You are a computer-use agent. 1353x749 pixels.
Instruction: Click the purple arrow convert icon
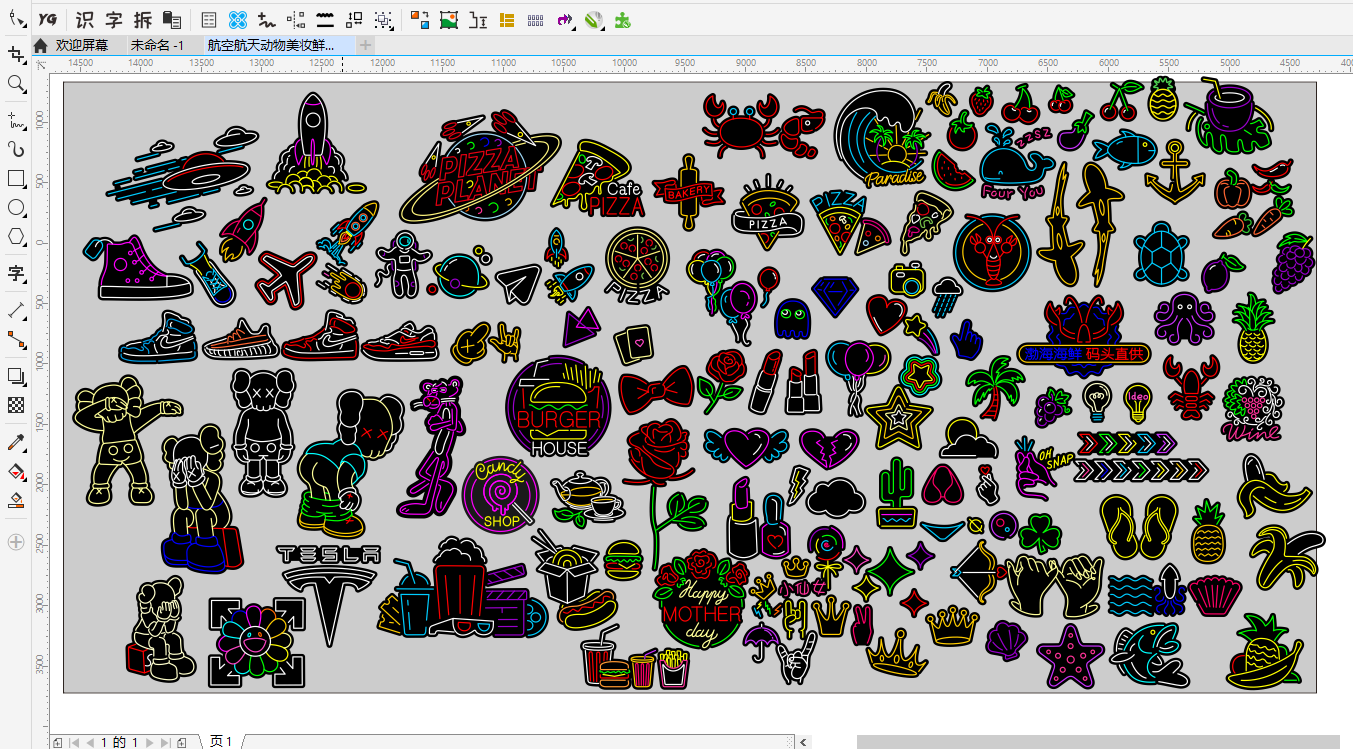pos(564,19)
